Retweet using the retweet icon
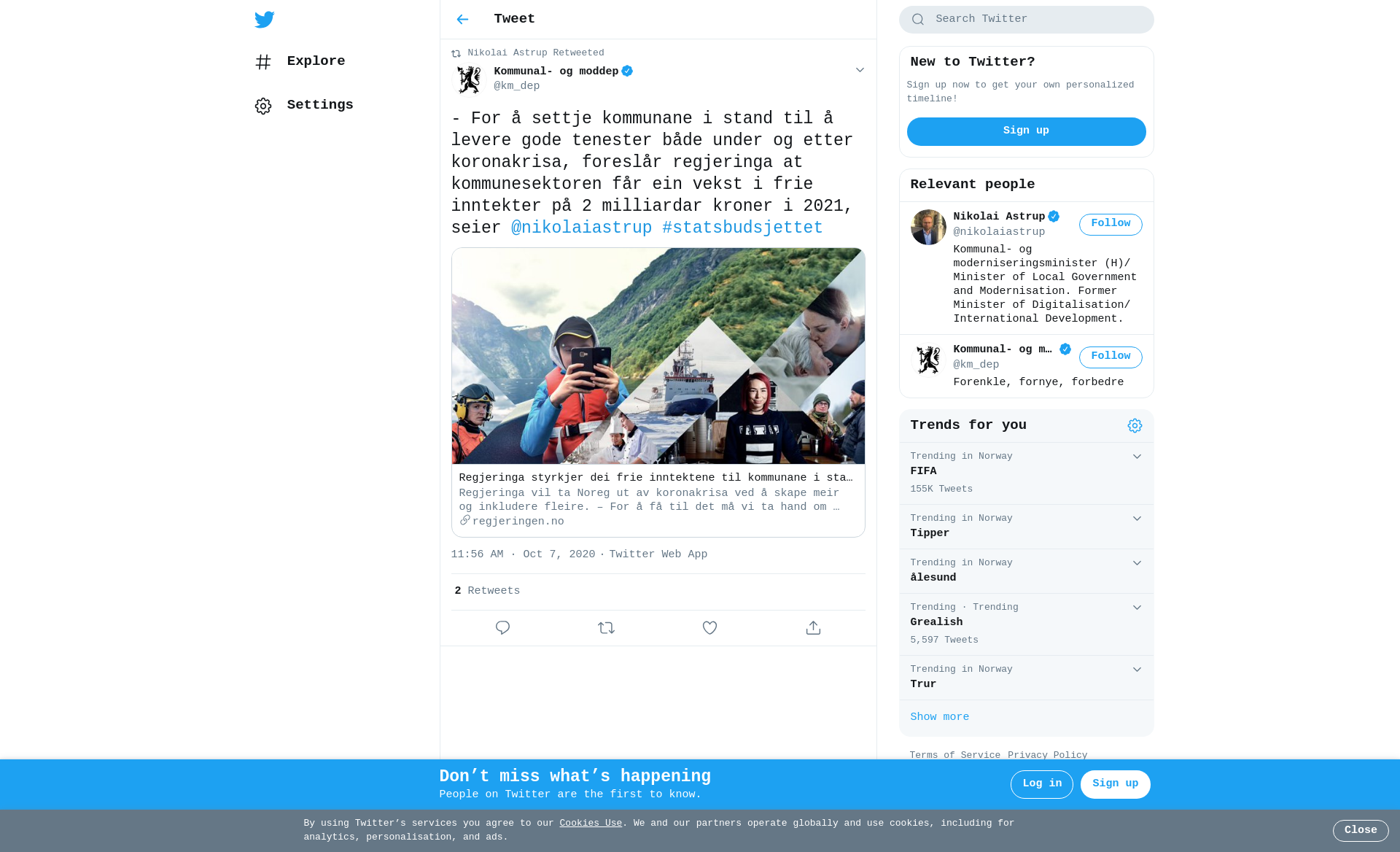 (x=606, y=628)
